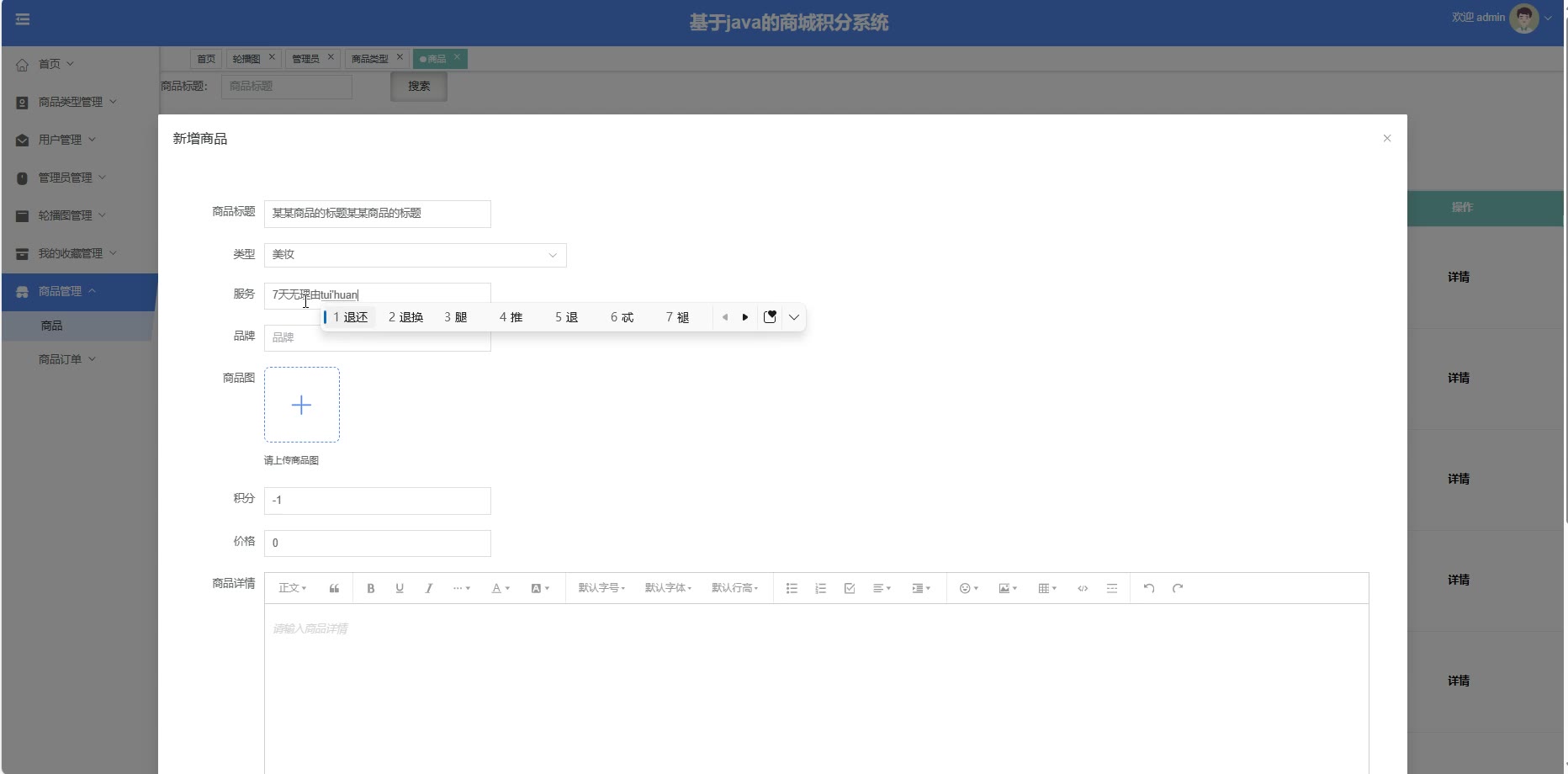Go to previous IME candidate page

coord(725,317)
